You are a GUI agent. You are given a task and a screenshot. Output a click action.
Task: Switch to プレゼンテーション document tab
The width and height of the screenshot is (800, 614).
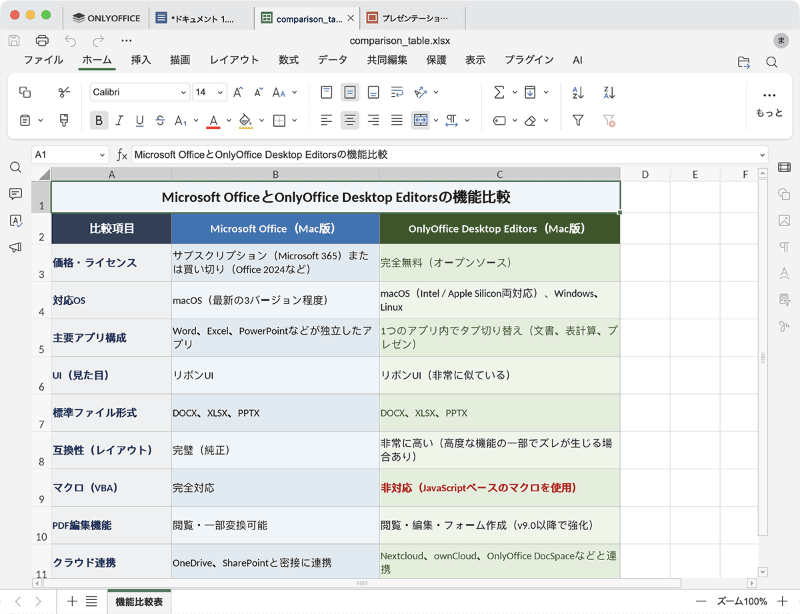(x=413, y=18)
